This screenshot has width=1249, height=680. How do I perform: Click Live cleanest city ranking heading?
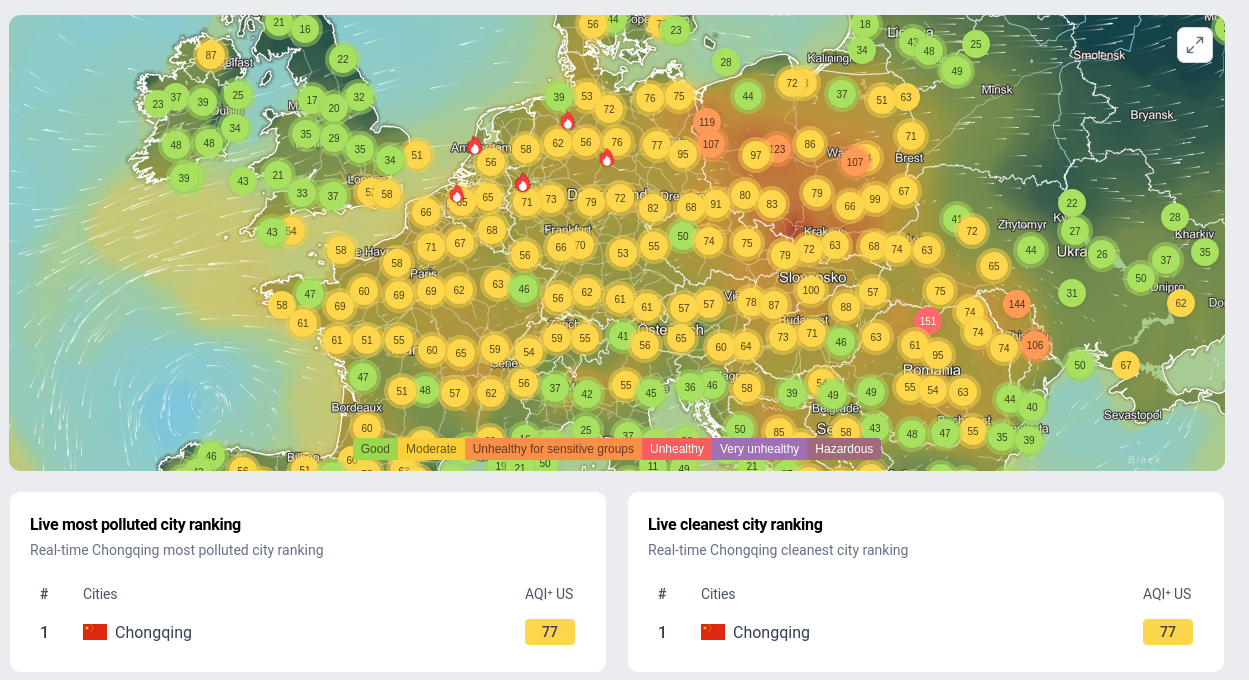click(x=735, y=524)
